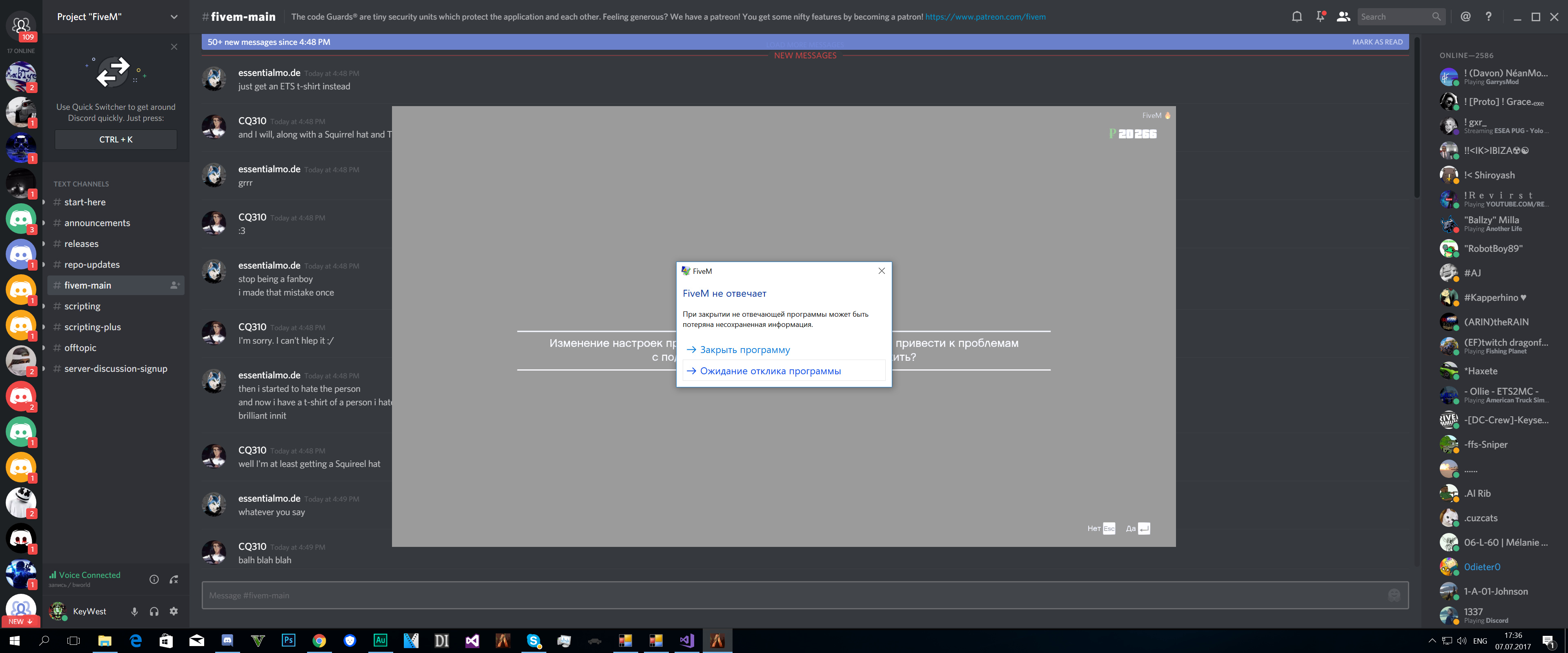Click essentialmo.de avatar on first message
This screenshot has width=1568, height=653.
coord(214,78)
